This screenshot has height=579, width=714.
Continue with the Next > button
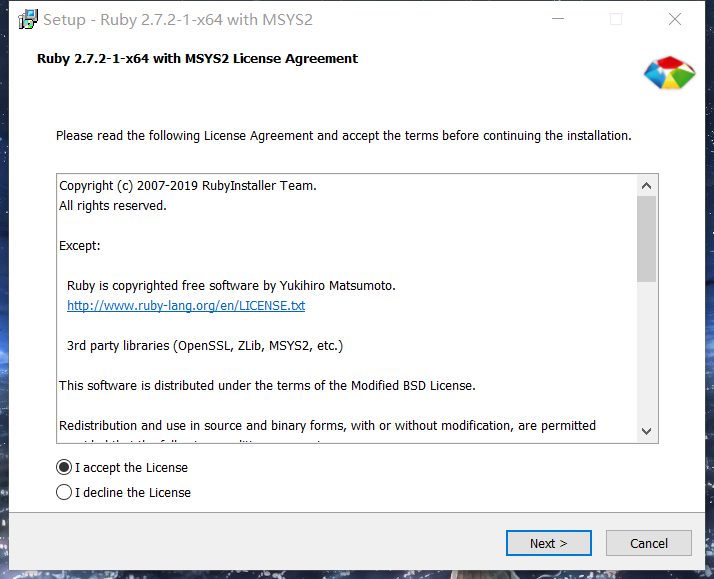549,543
